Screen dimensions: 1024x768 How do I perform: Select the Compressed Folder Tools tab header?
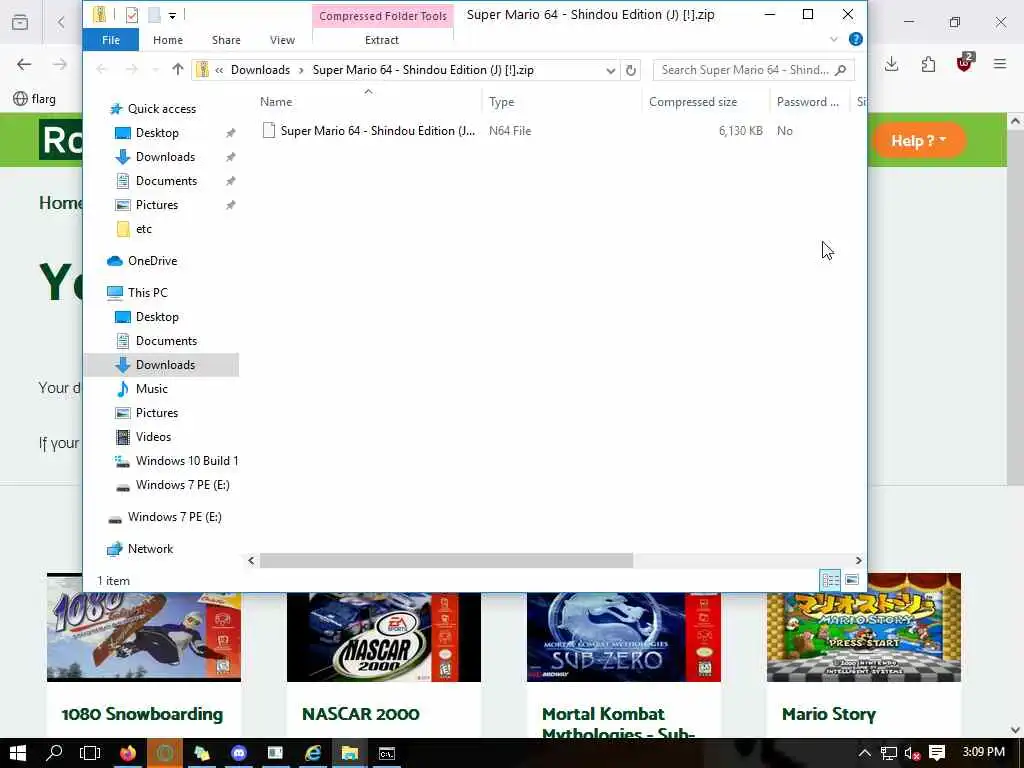pos(383,16)
